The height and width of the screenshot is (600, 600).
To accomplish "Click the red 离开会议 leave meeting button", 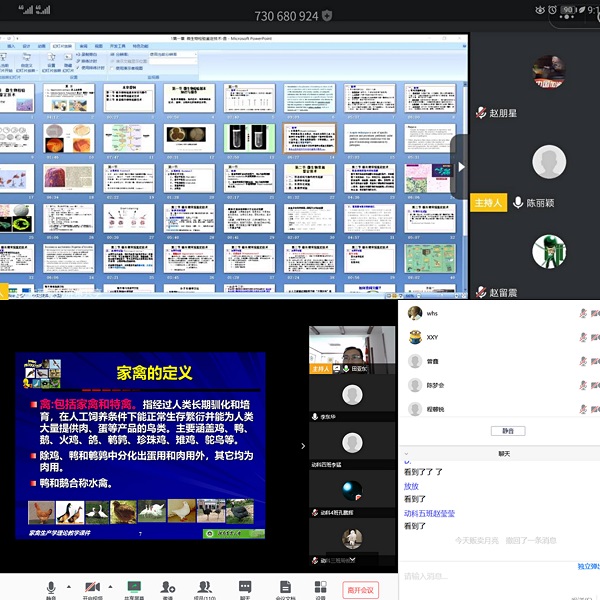I will pyautogui.click(x=360, y=590).
